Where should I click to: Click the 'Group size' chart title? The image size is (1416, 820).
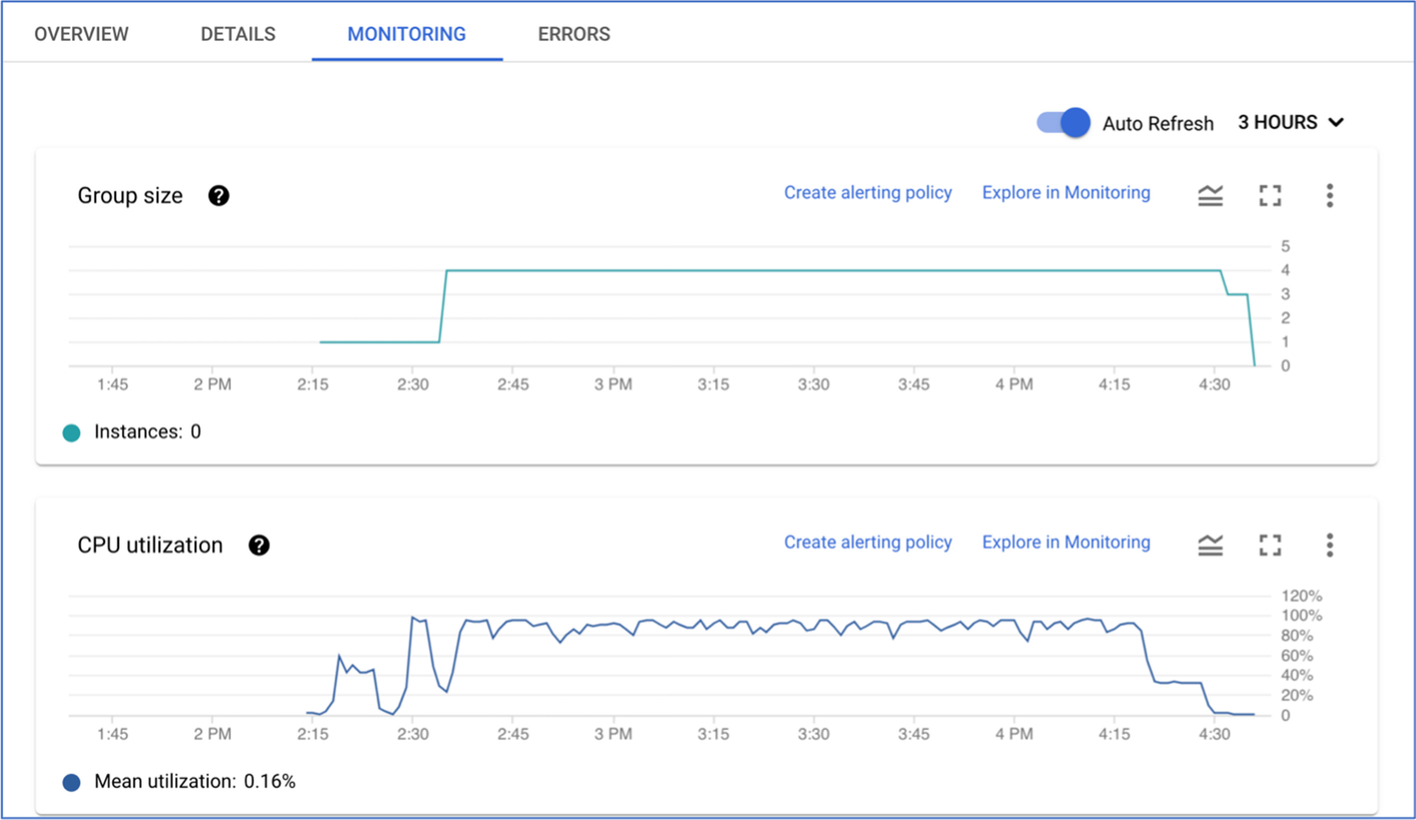(130, 196)
